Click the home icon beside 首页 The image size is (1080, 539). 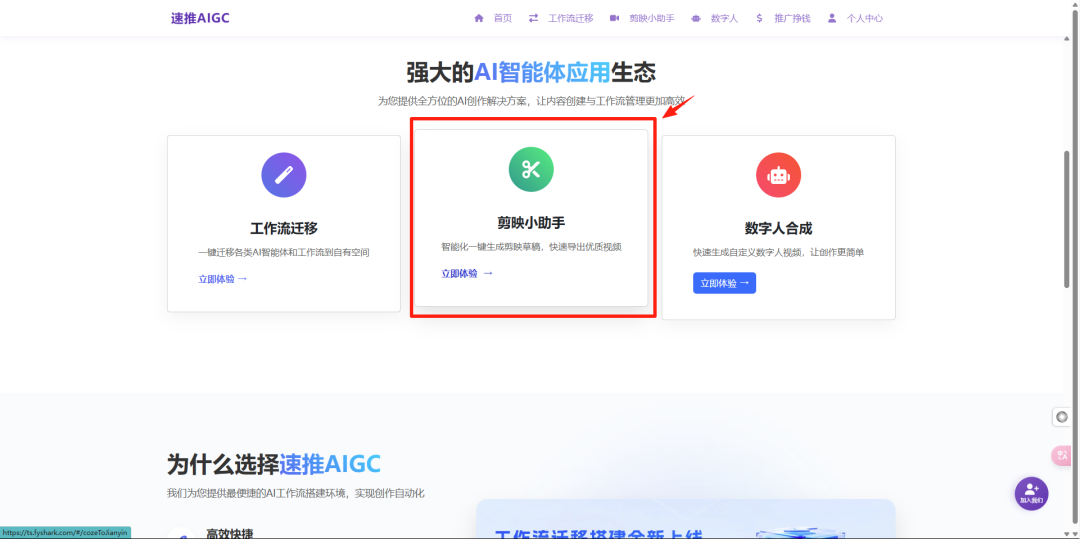[x=479, y=19]
